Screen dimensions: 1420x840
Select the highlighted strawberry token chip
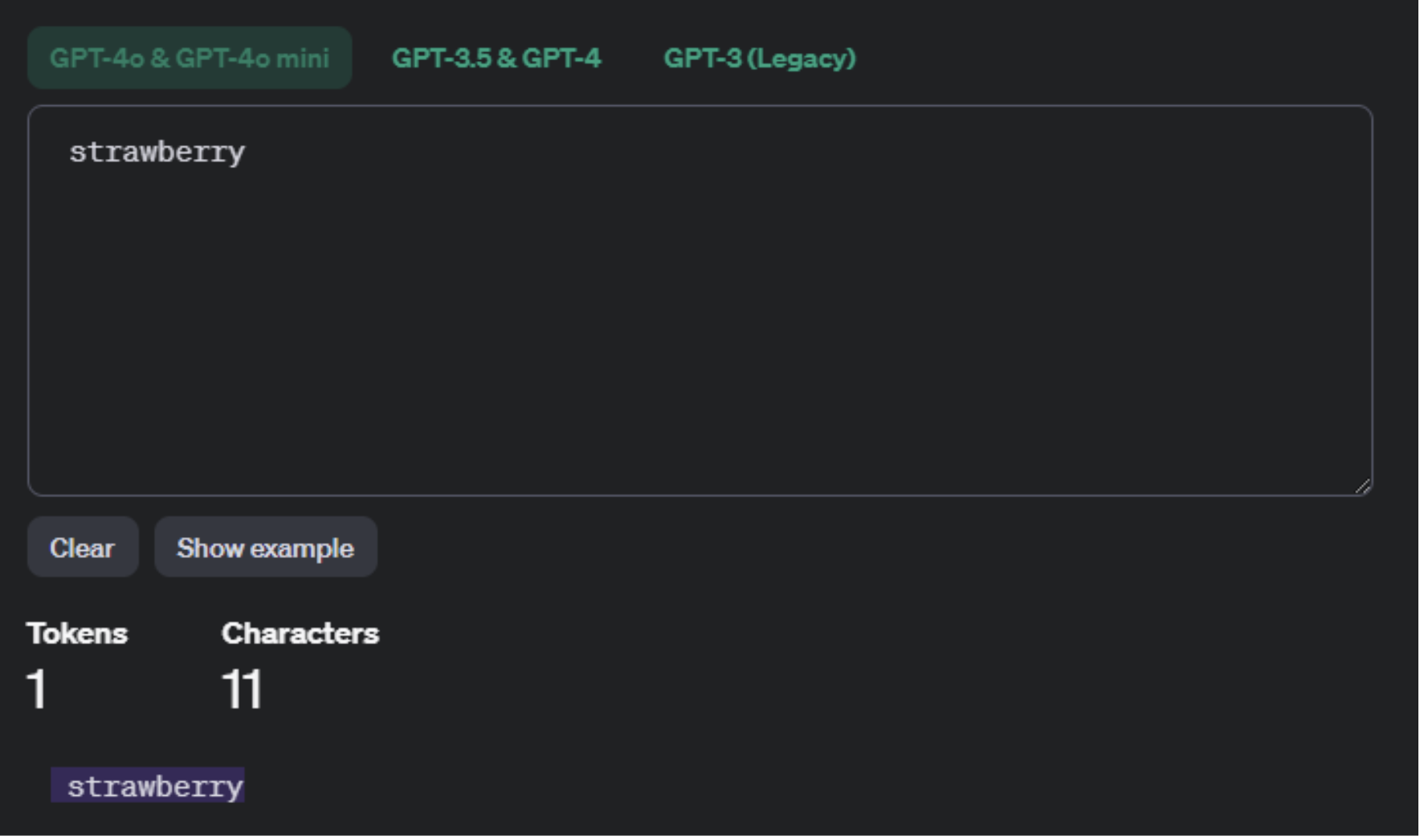click(x=148, y=785)
